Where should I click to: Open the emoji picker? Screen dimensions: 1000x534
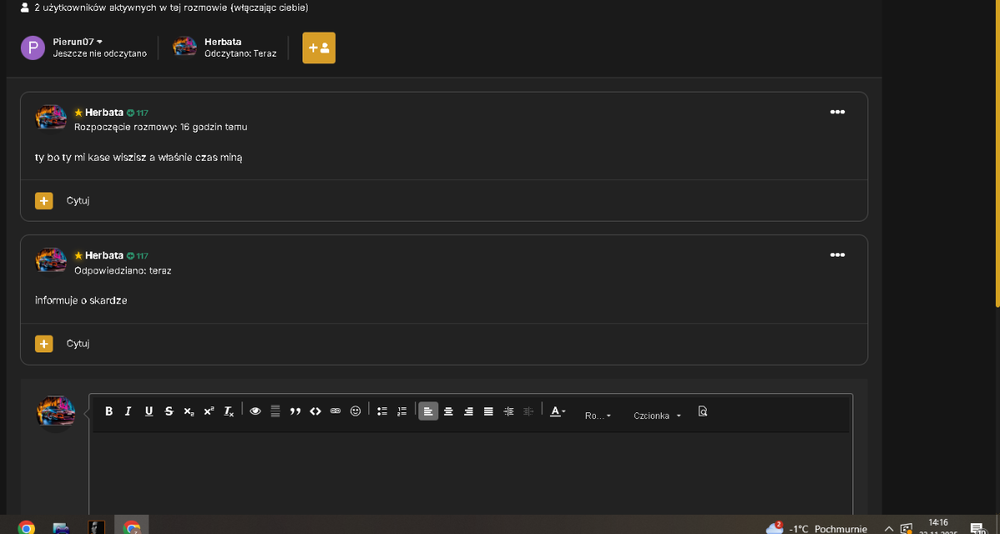click(356, 412)
